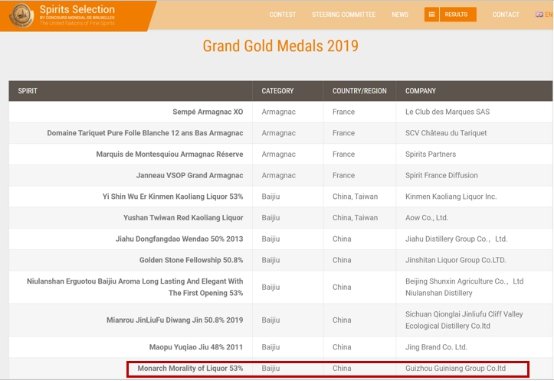Image resolution: width=554 pixels, height=381 pixels.
Task: Select Mianrou JinLiuFu Diwang Jin entry
Action: pyautogui.click(x=175, y=320)
